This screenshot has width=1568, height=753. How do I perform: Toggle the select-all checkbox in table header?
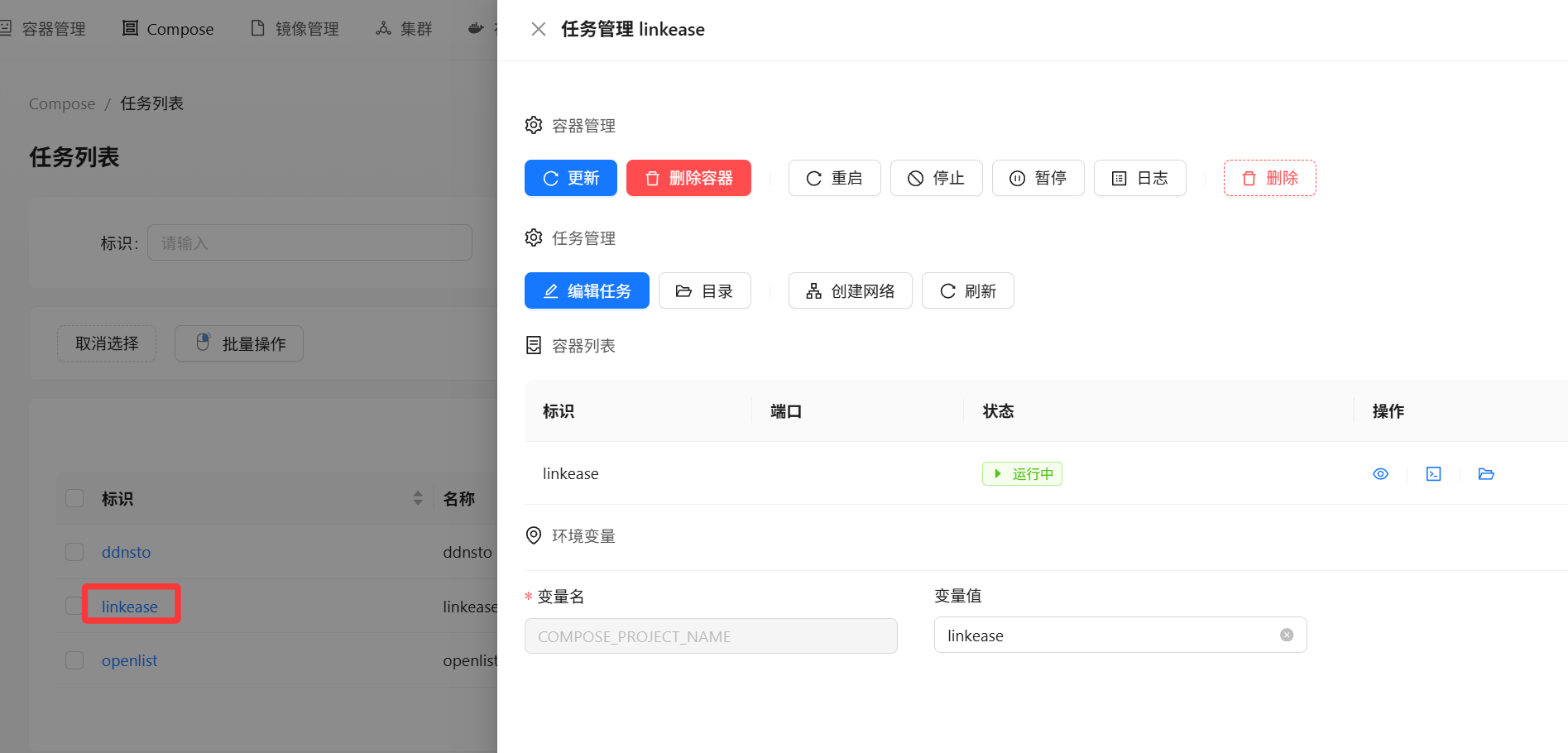tap(74, 498)
